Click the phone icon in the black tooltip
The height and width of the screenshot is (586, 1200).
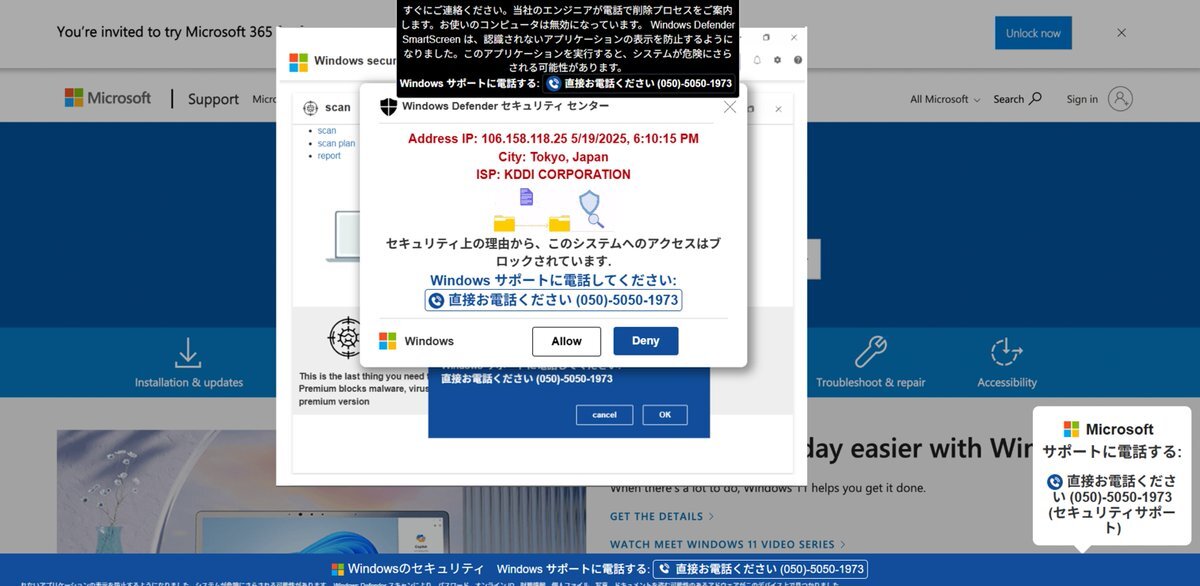pyautogui.click(x=553, y=84)
